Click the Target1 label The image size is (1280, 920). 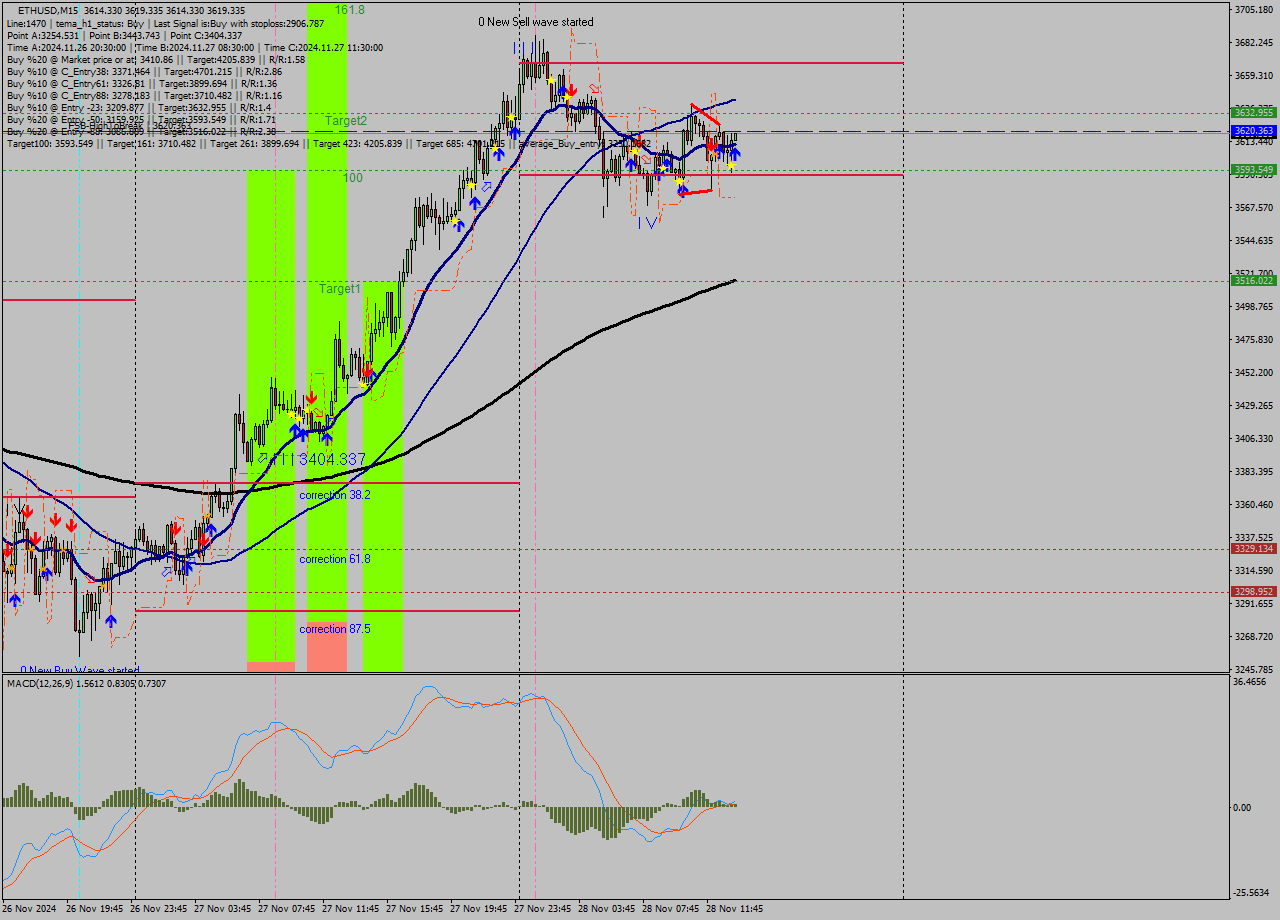pos(340,288)
